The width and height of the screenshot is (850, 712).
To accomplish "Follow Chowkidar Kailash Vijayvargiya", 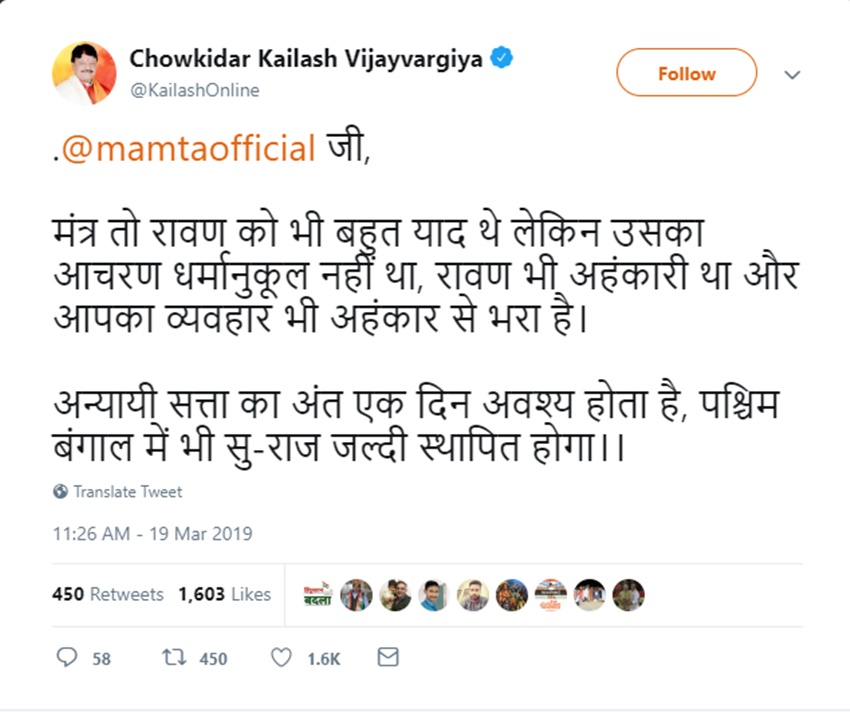I will click(x=686, y=73).
